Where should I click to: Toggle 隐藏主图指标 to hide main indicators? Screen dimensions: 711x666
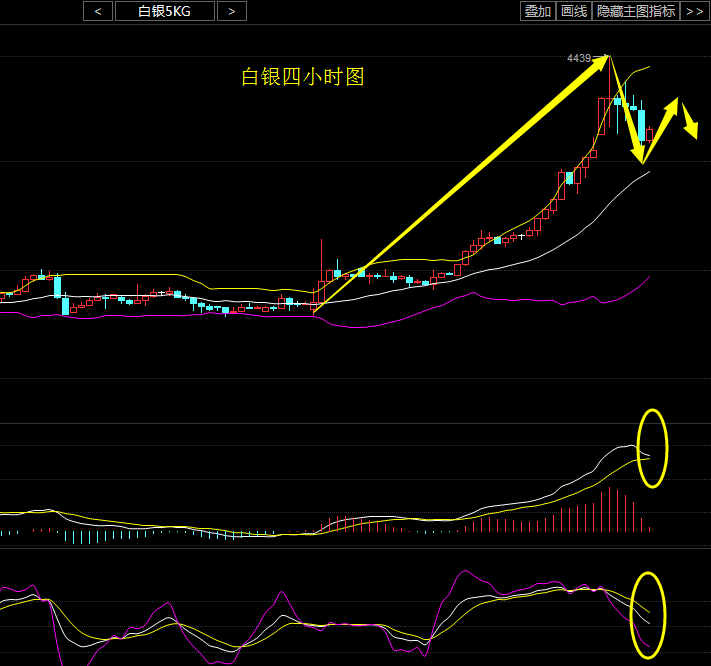coord(636,11)
